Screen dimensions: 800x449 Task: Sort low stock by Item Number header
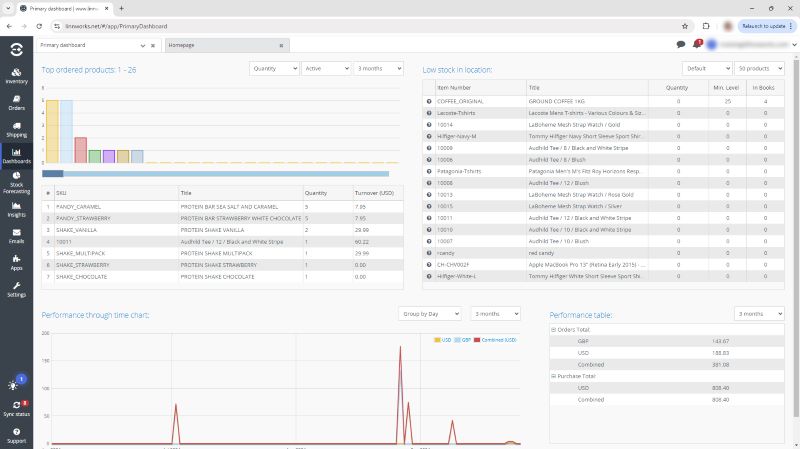[x=480, y=88]
